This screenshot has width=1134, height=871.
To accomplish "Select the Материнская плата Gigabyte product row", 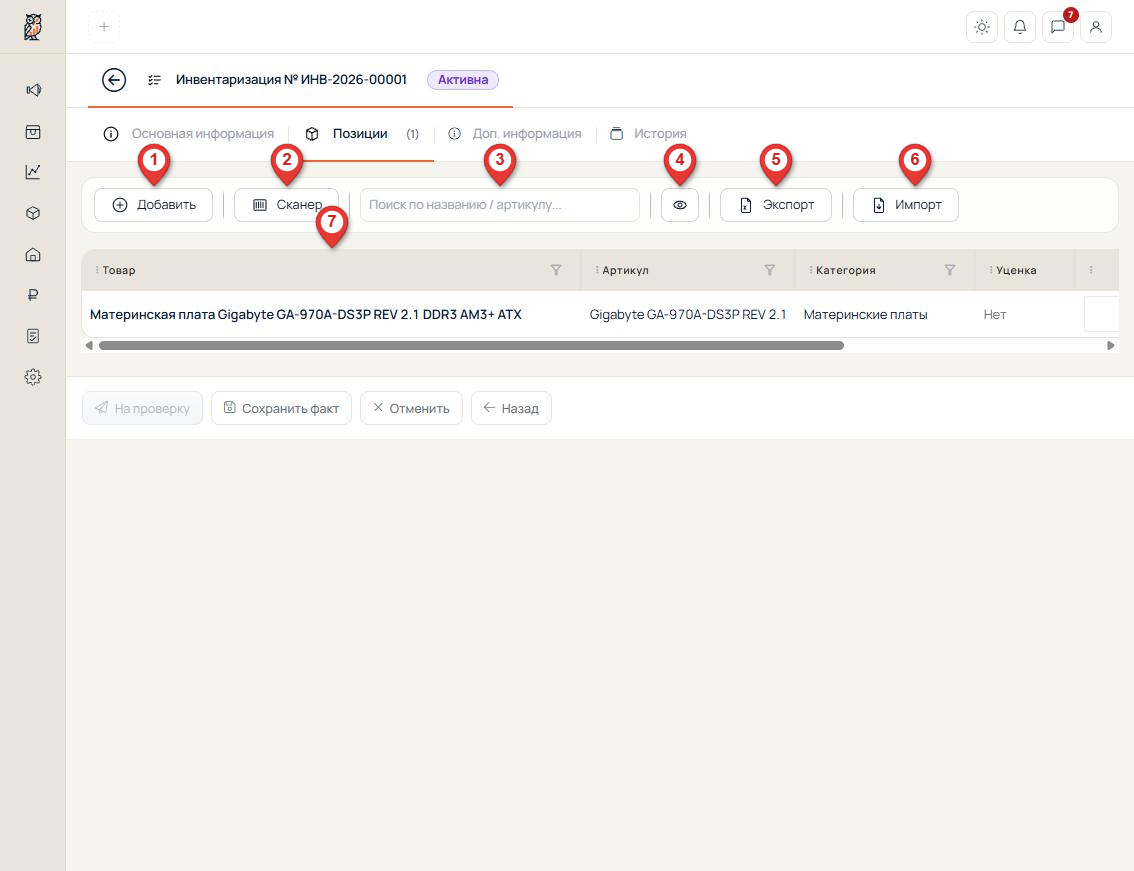I will click(600, 315).
